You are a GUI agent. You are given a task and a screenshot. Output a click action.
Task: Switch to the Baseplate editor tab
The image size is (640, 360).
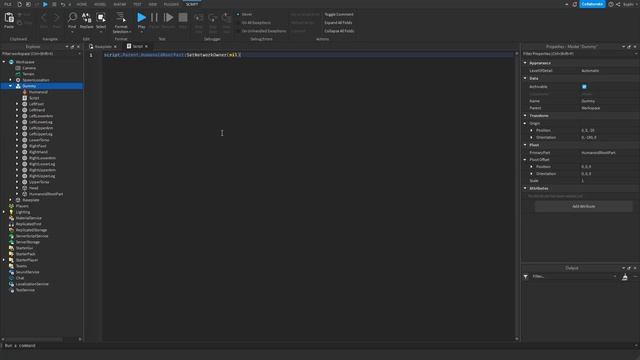[103, 47]
